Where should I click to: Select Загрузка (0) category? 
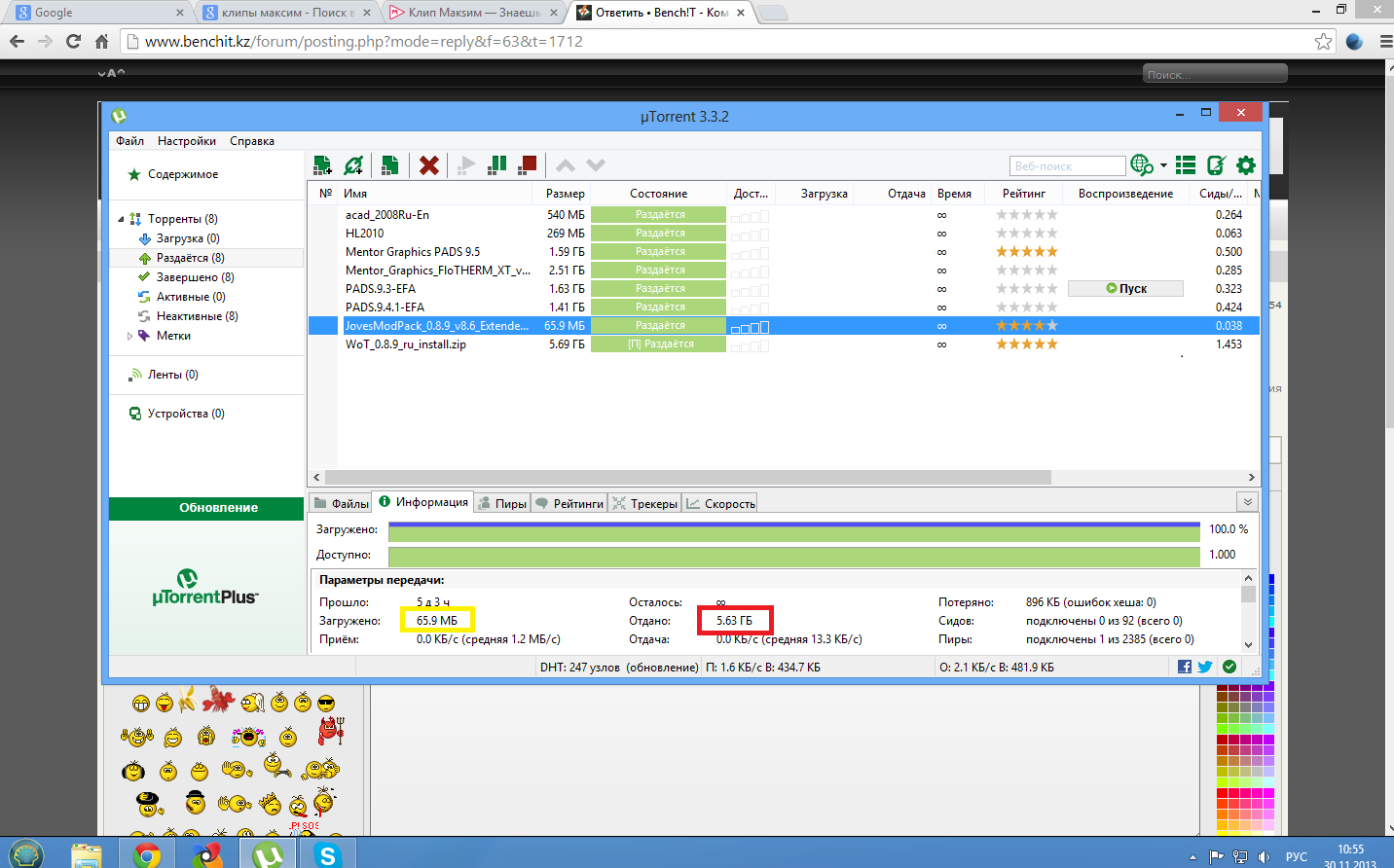(188, 238)
